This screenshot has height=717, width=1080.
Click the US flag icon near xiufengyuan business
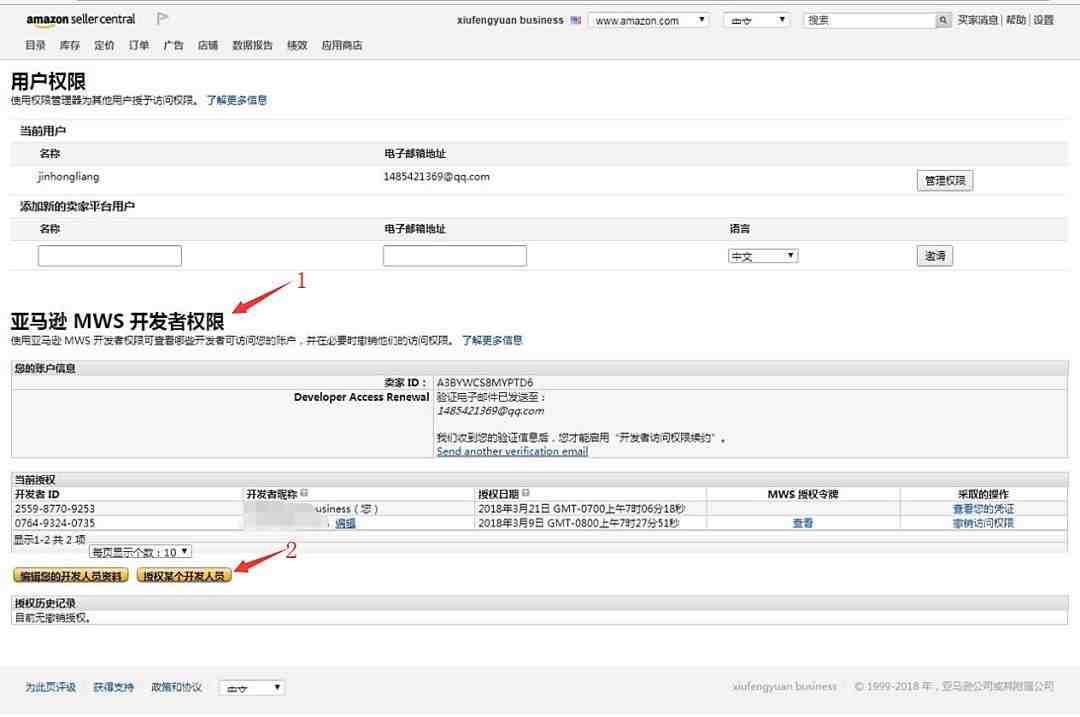pos(576,20)
